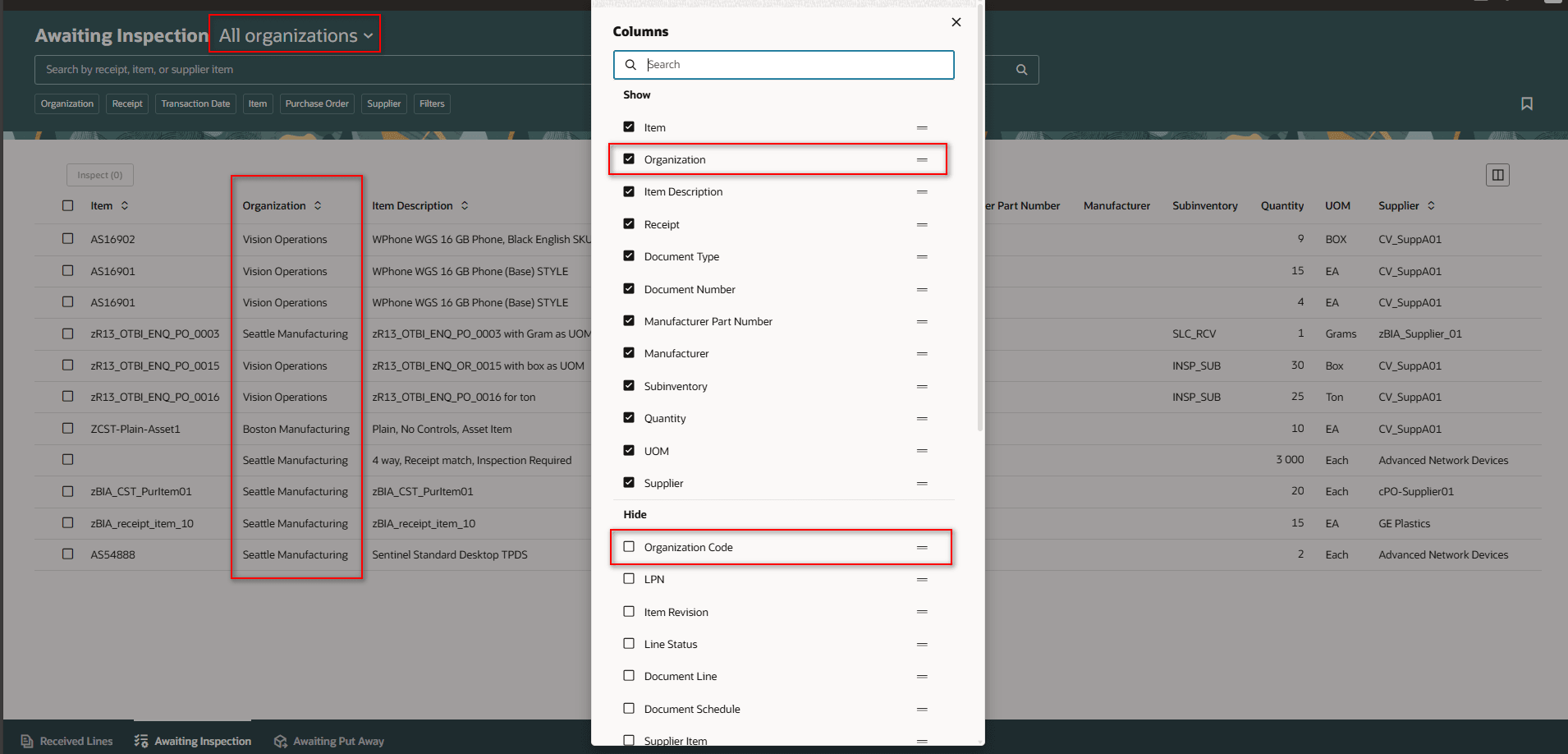Open the All organizations dropdown
This screenshot has height=754, width=1568.
294,34
